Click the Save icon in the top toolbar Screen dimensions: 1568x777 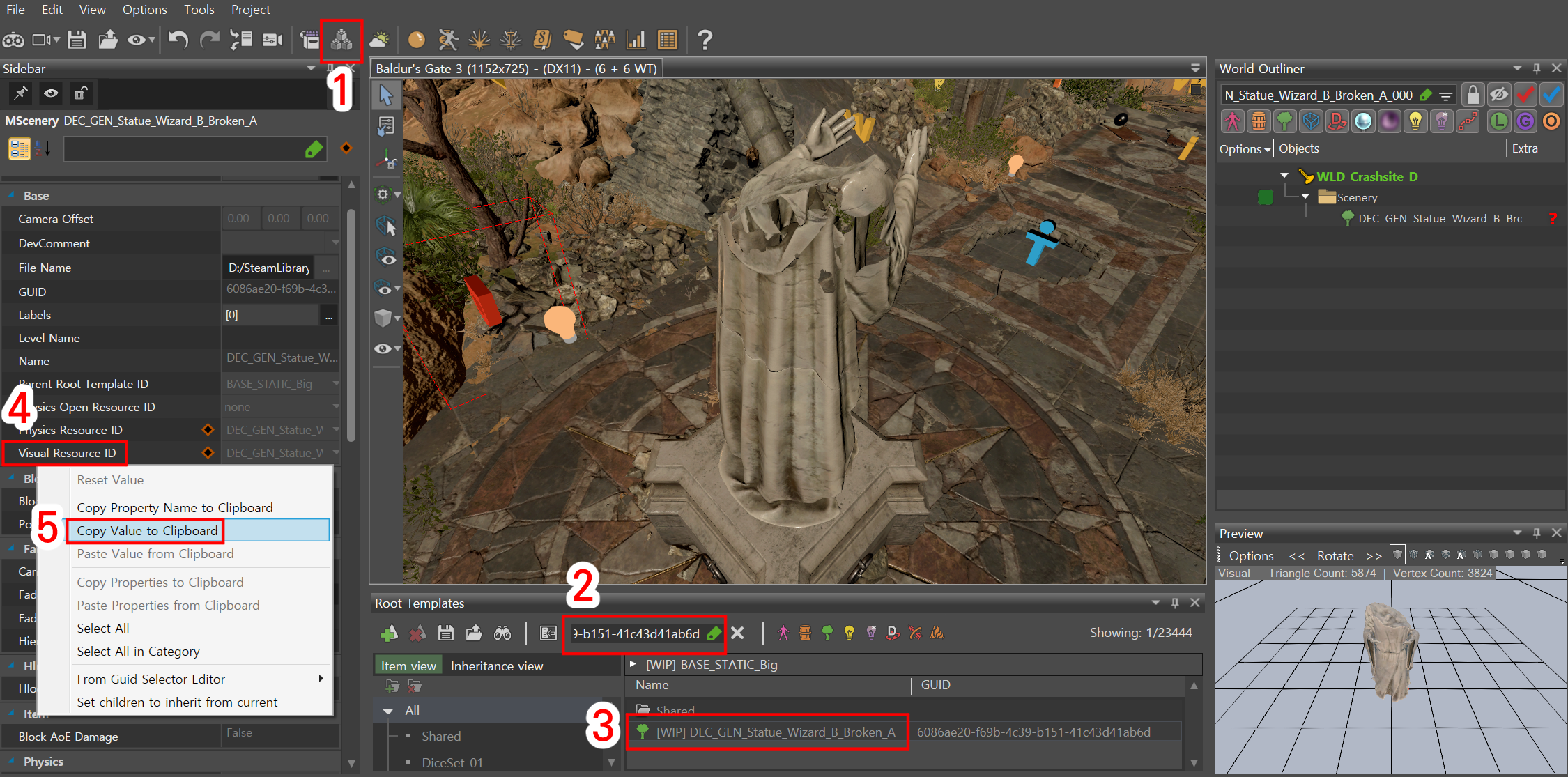pos(77,40)
